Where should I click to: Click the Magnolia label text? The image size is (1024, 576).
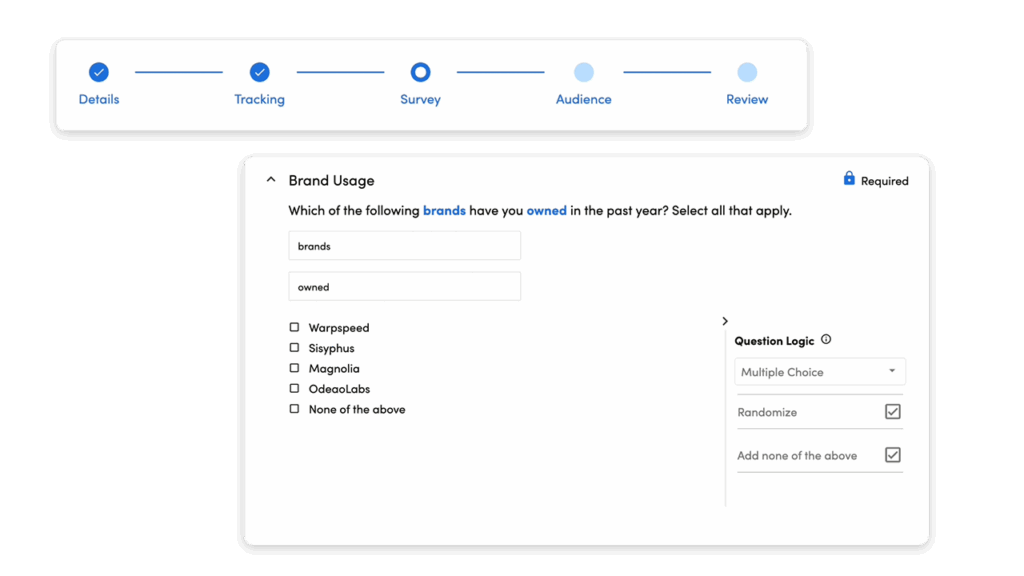point(334,368)
